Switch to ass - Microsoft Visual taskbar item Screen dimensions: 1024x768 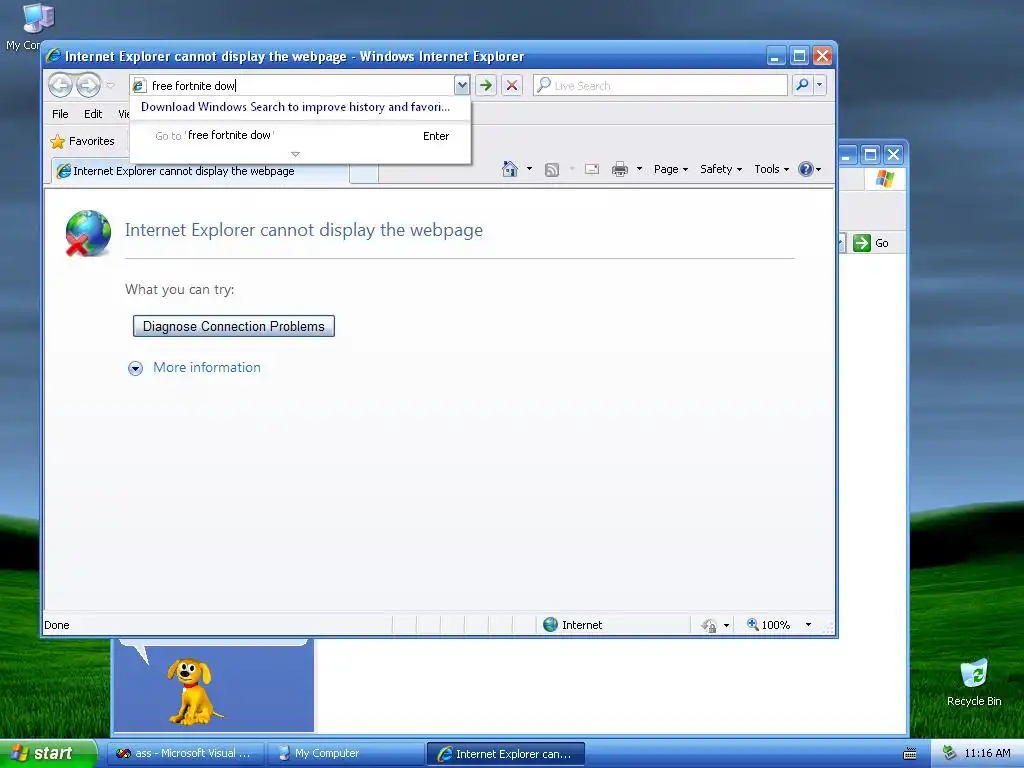[x=185, y=754]
